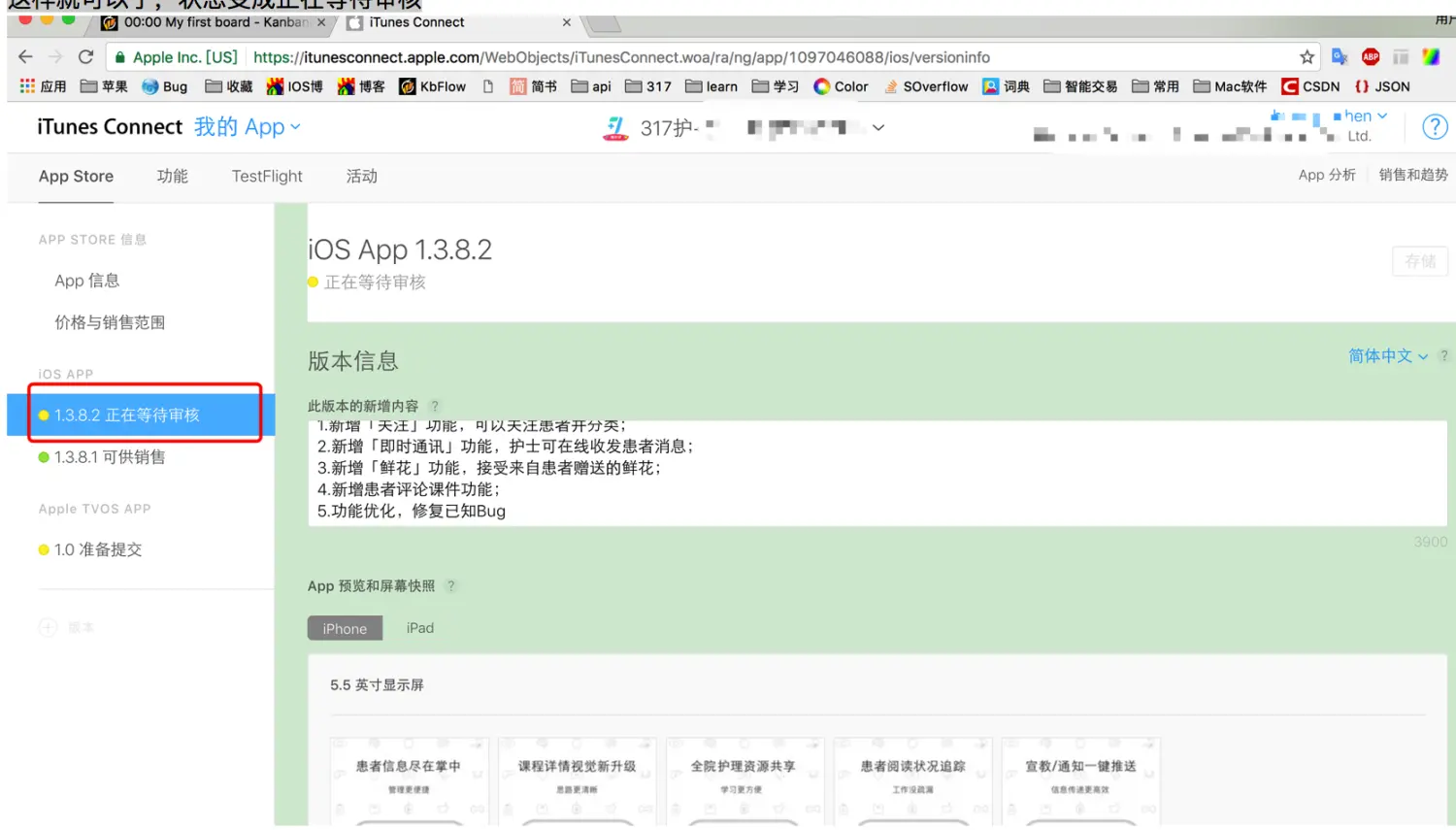Click the browser address bar URL
The image size is (1456, 830).
[x=621, y=57]
